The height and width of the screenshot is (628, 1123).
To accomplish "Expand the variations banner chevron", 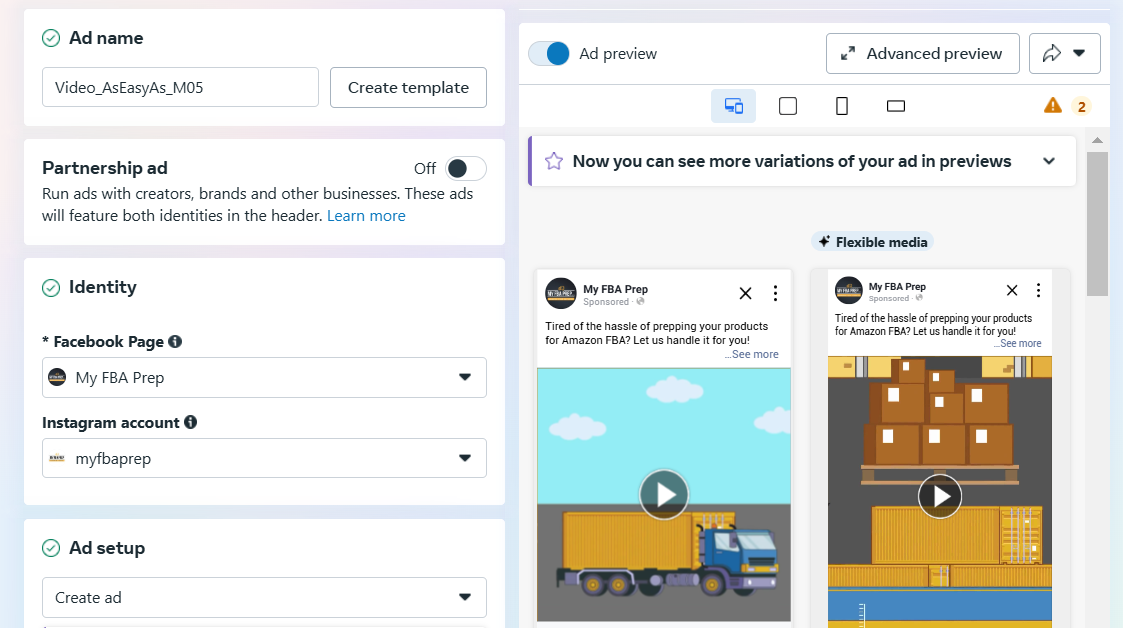I will click(x=1049, y=161).
